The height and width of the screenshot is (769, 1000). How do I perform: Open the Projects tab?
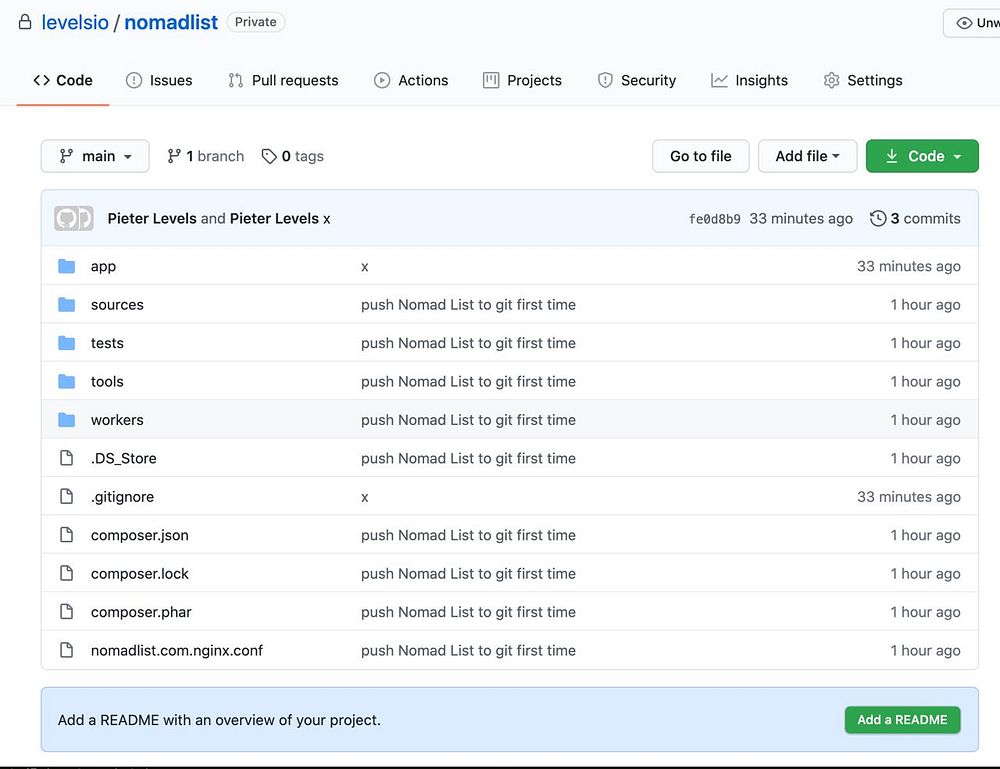[x=522, y=80]
